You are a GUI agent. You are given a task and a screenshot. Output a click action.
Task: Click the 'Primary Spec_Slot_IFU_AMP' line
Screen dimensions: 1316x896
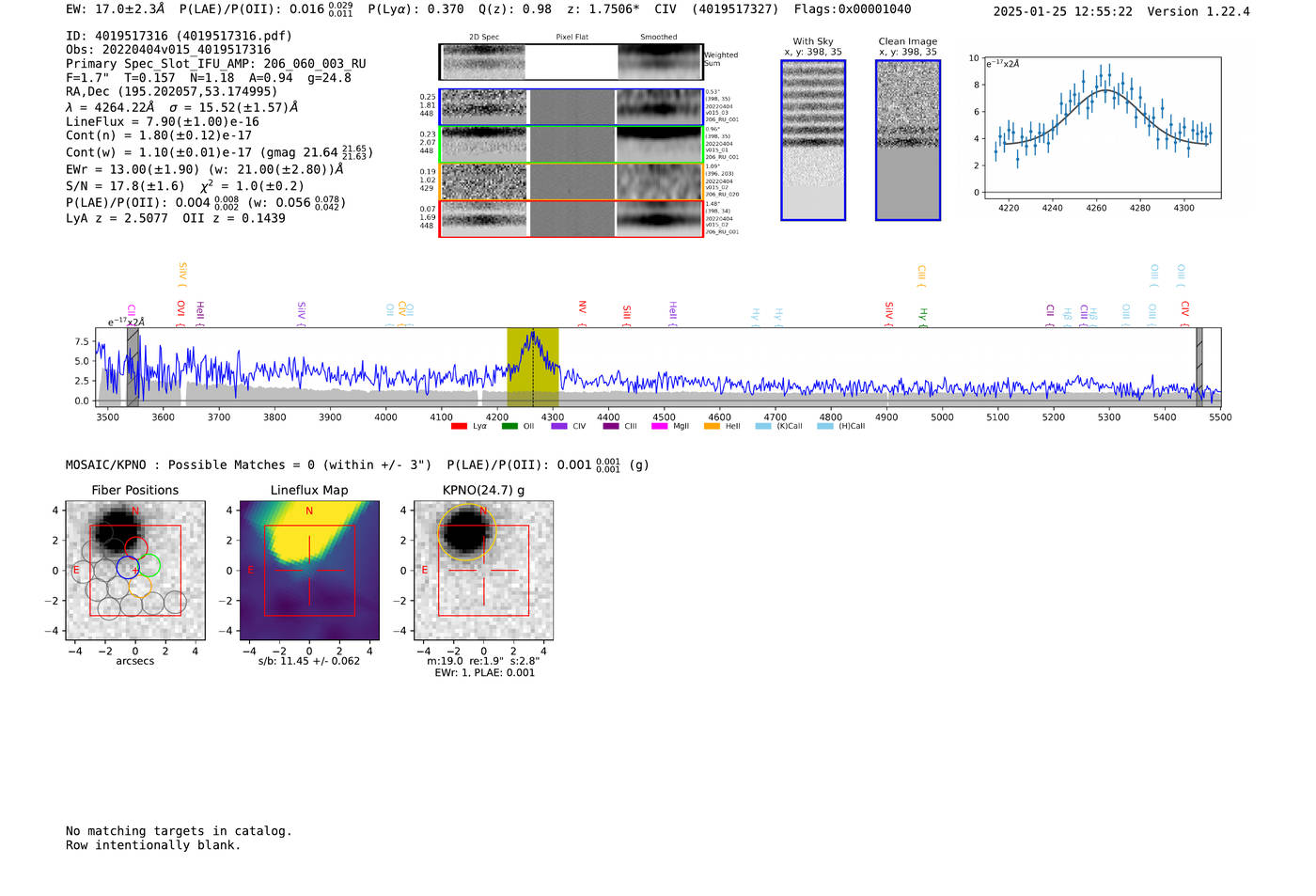pyautogui.click(x=216, y=64)
